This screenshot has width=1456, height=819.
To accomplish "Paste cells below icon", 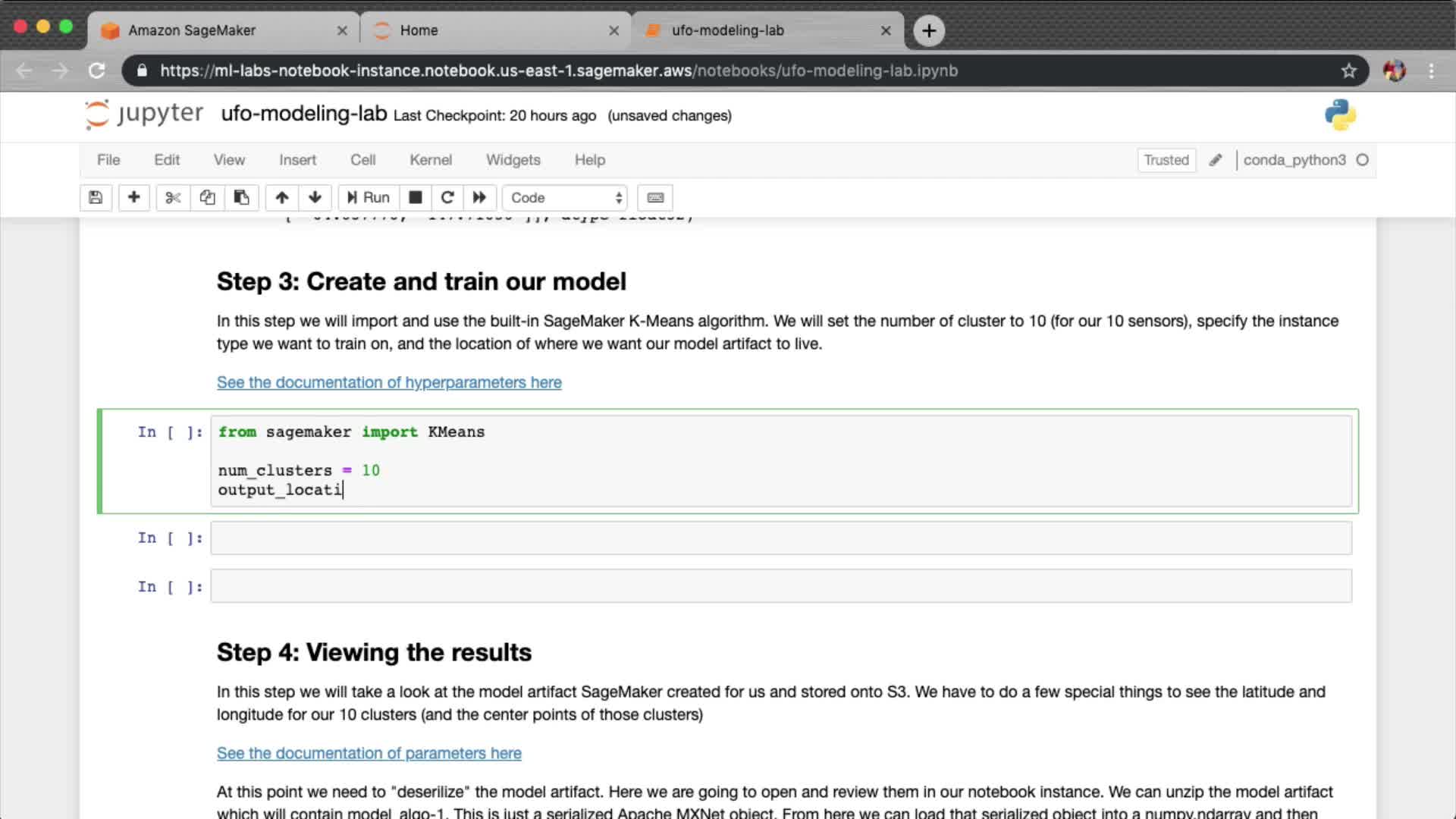I will 241,198.
